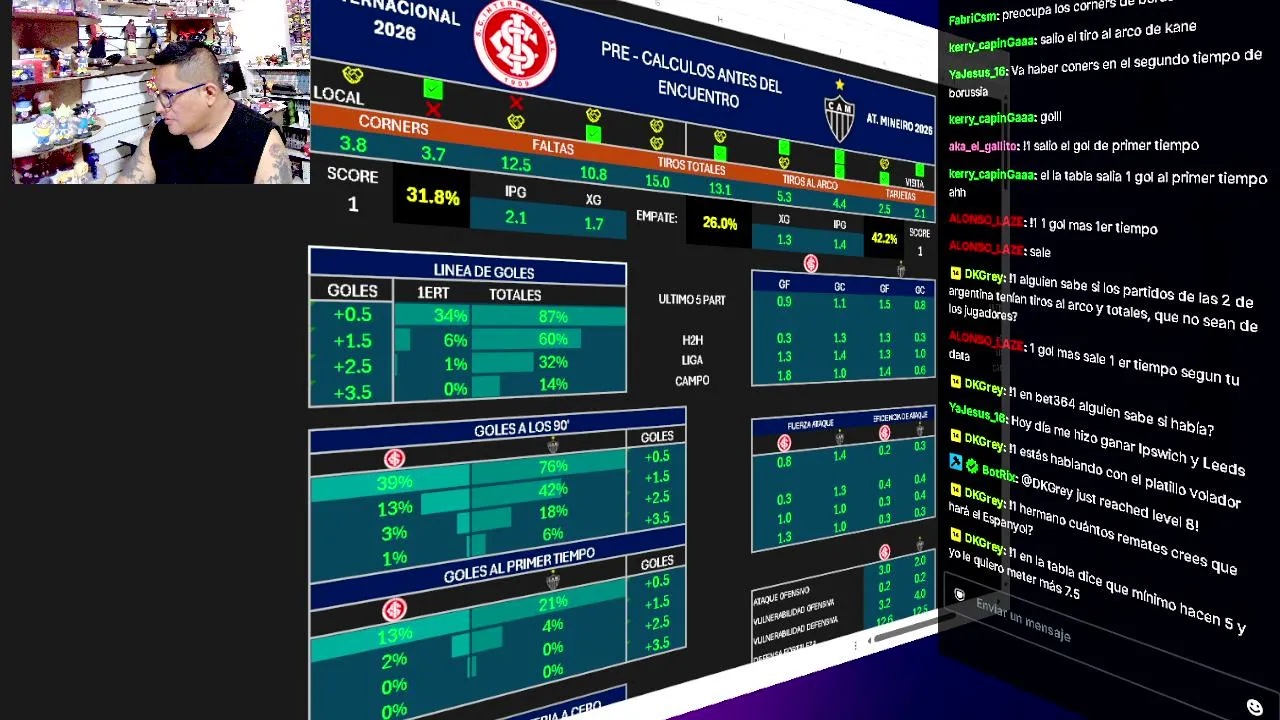
Task: Open FabriCsm's chat profile
Action: point(972,18)
